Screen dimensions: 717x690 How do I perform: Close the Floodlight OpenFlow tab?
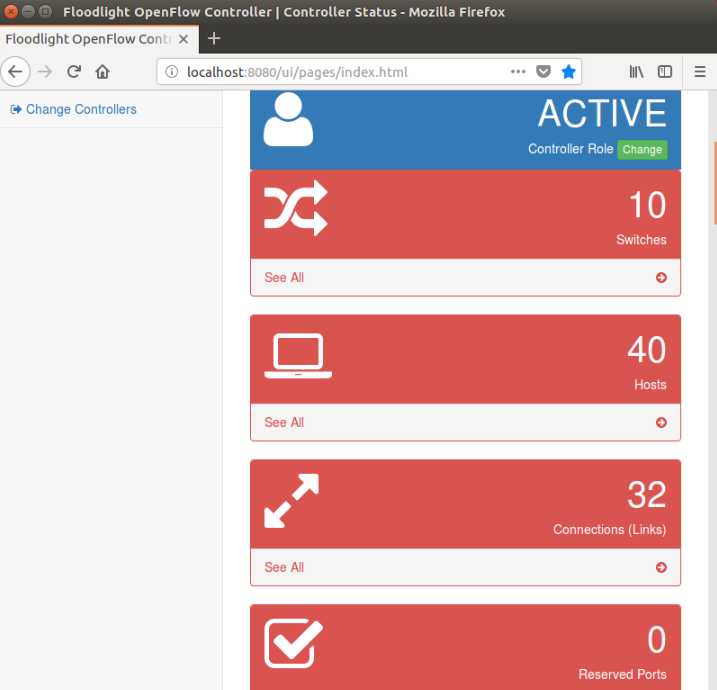click(x=183, y=39)
